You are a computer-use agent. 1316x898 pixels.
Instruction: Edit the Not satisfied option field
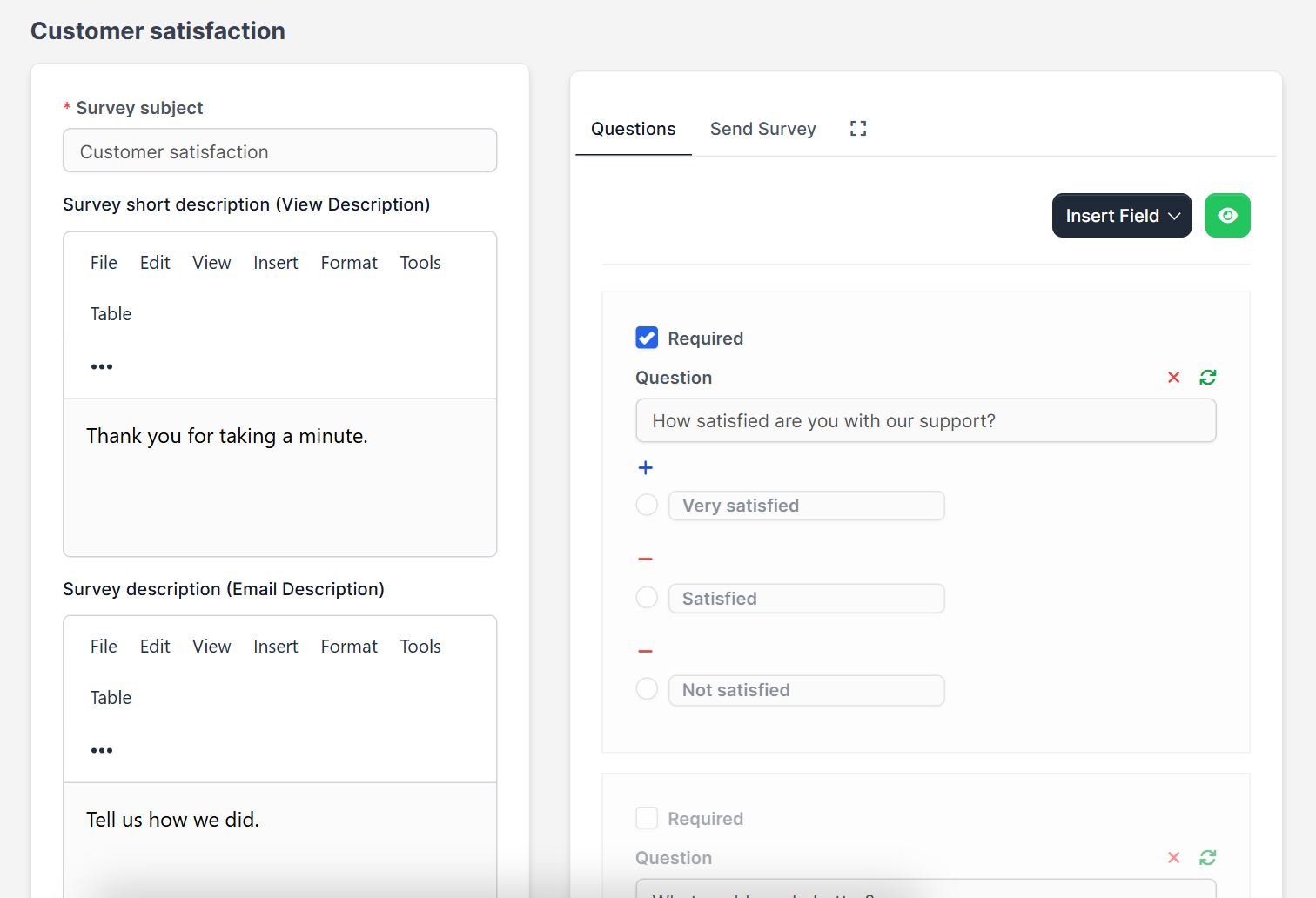coord(807,690)
